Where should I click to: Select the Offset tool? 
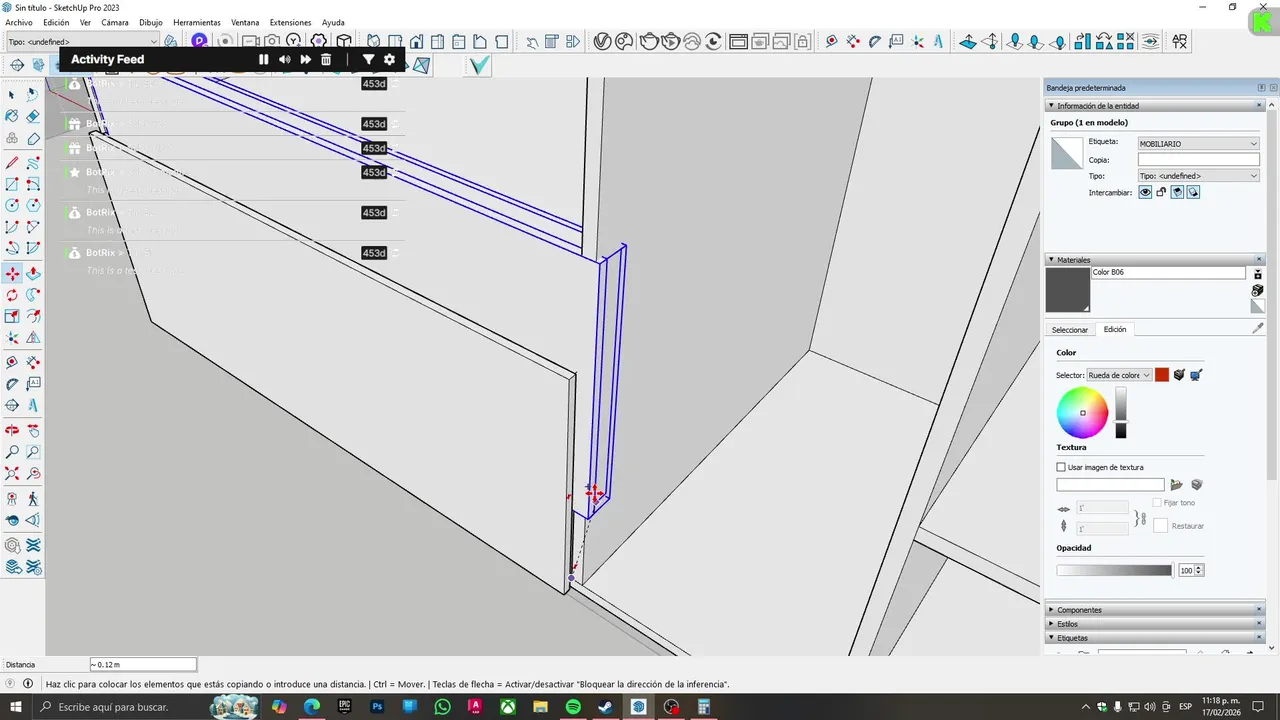33,316
